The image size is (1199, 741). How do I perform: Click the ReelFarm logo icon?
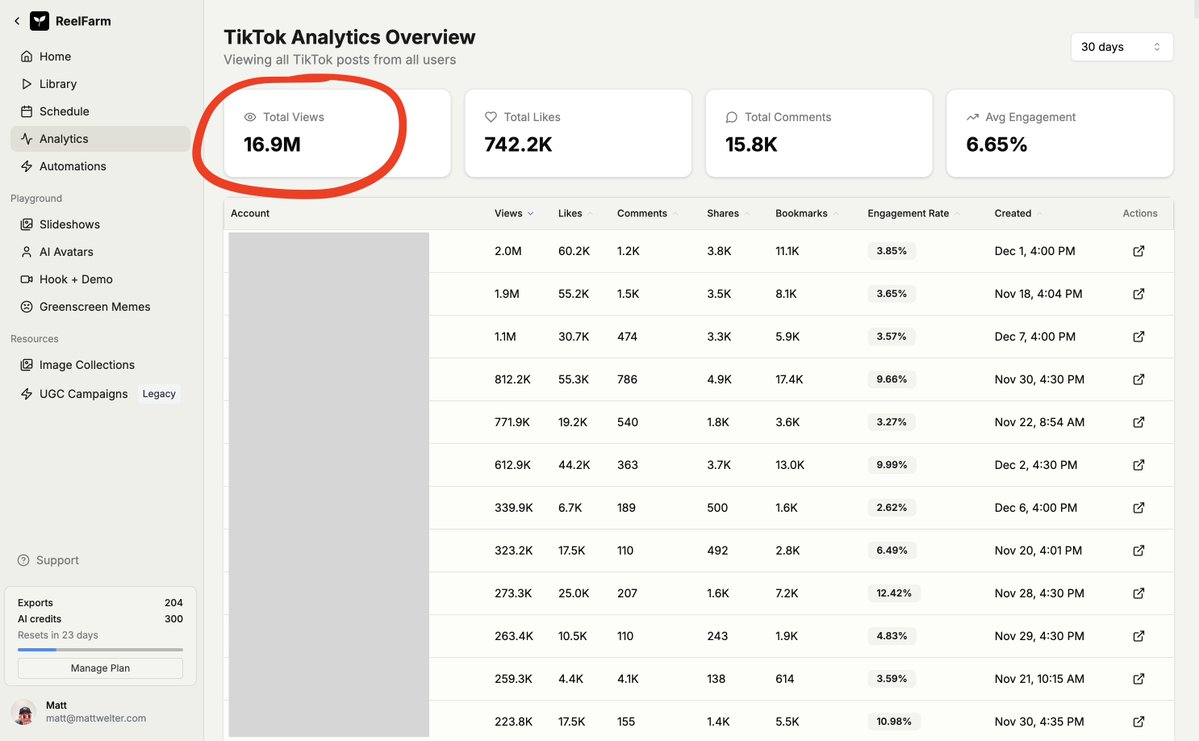point(39,21)
